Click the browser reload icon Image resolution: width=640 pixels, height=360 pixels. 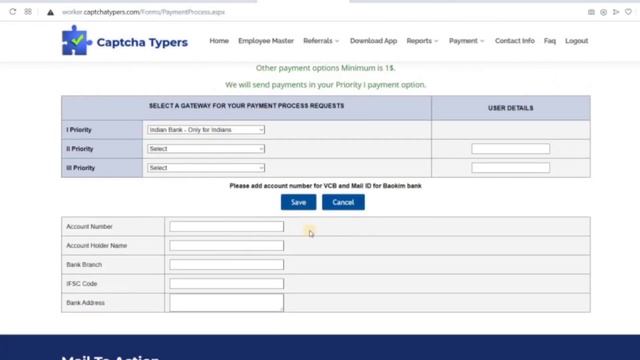pos(13,12)
